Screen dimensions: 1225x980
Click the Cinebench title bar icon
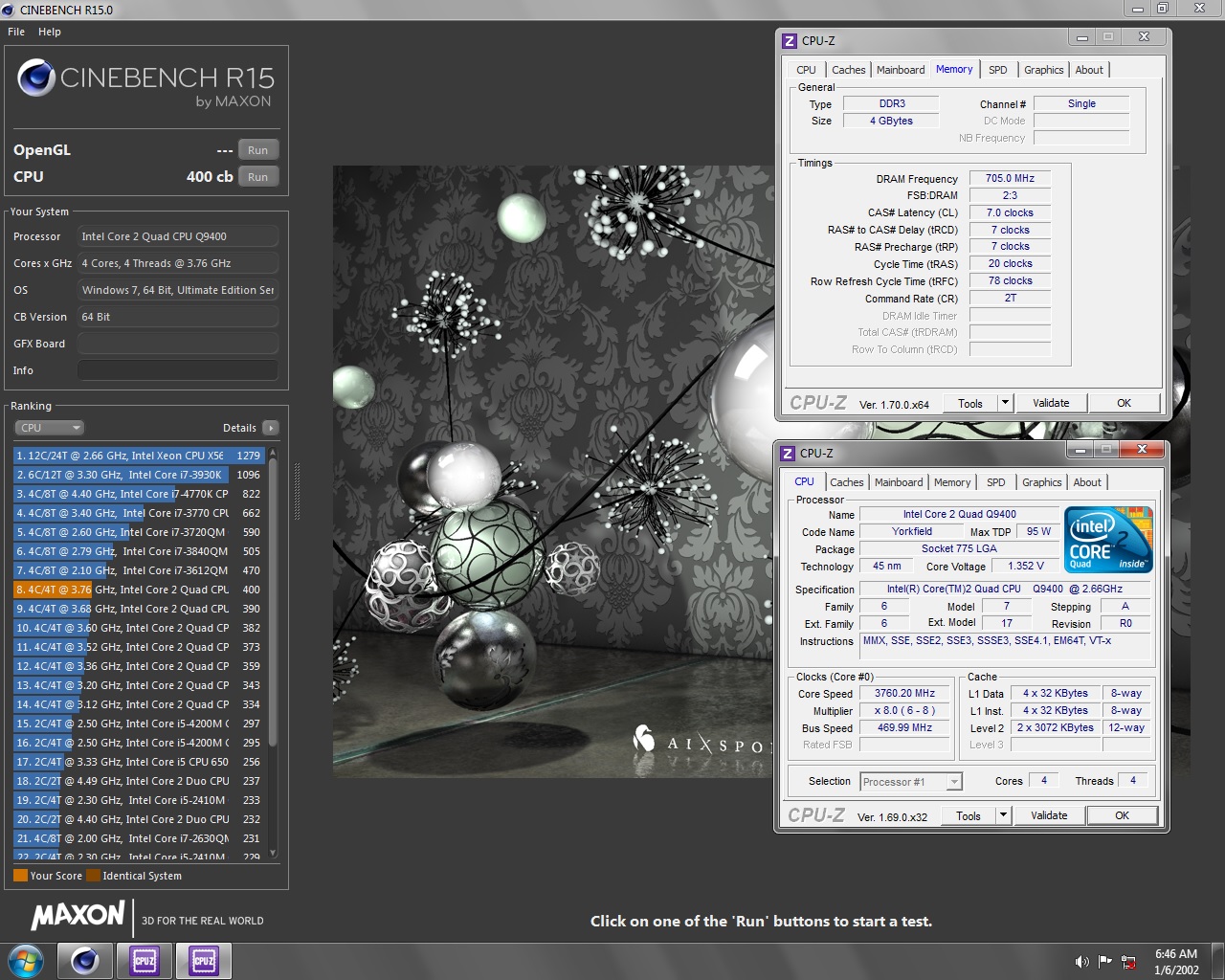point(9,10)
